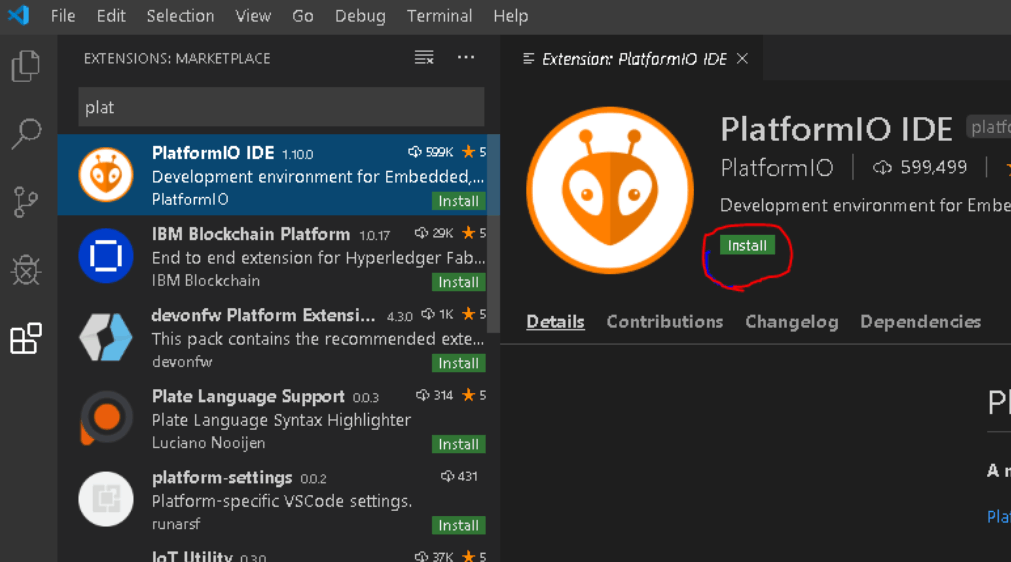This screenshot has height=562, width=1011.
Task: Click the runarsf publisher name
Action: pyautogui.click(x=176, y=524)
